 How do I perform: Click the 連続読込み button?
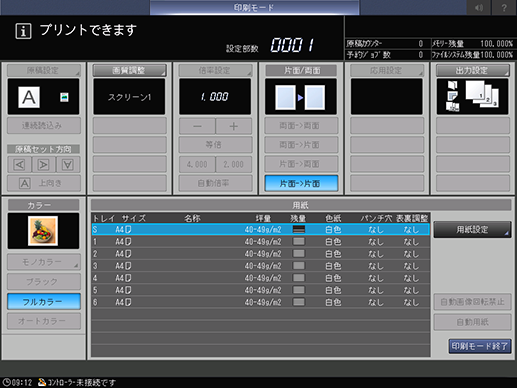(x=44, y=126)
